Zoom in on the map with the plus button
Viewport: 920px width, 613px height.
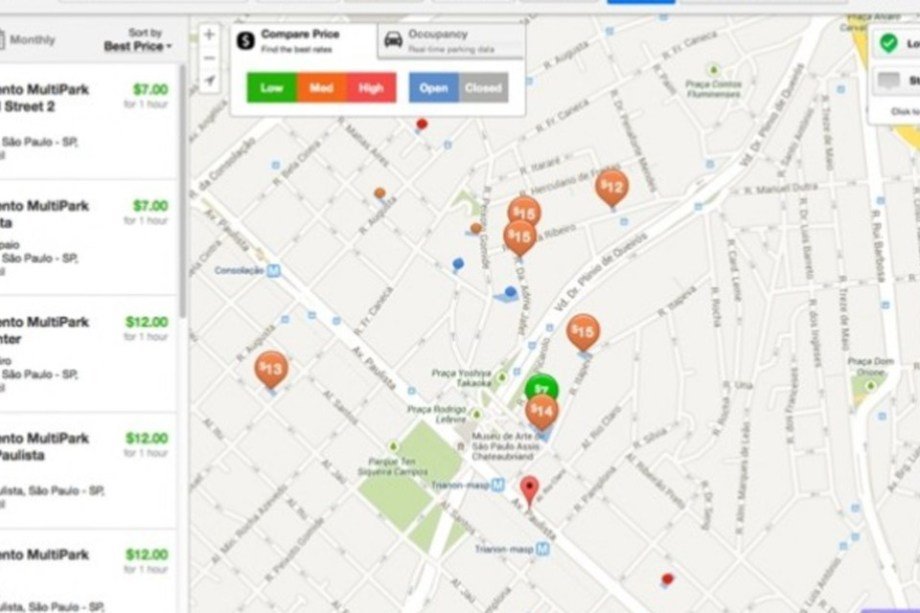[209, 35]
